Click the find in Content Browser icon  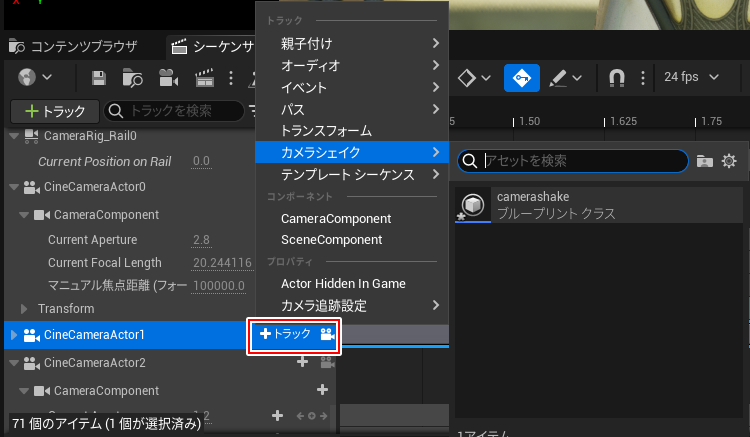tap(132, 78)
